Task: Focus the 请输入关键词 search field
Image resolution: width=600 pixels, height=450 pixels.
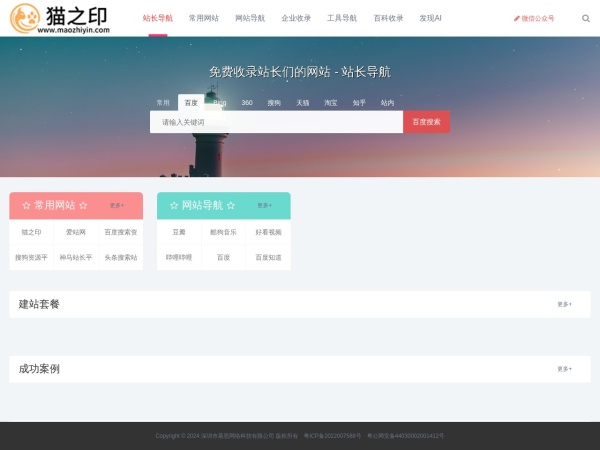Action: point(276,122)
